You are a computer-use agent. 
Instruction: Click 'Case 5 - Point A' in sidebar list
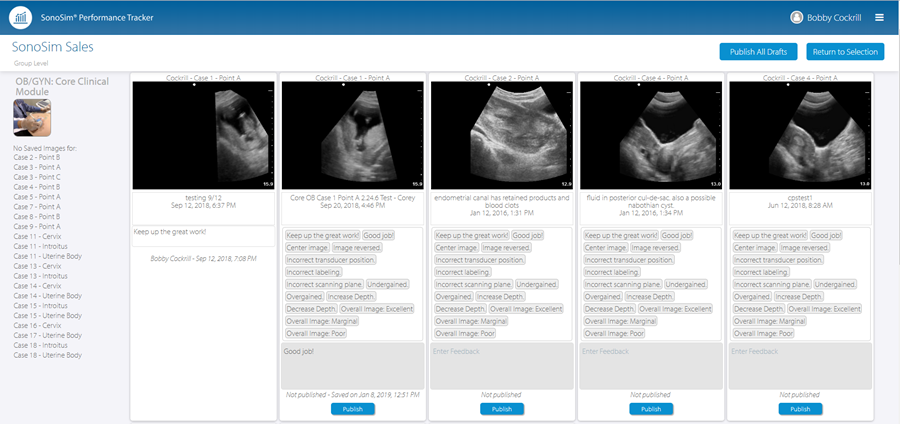(x=37, y=197)
